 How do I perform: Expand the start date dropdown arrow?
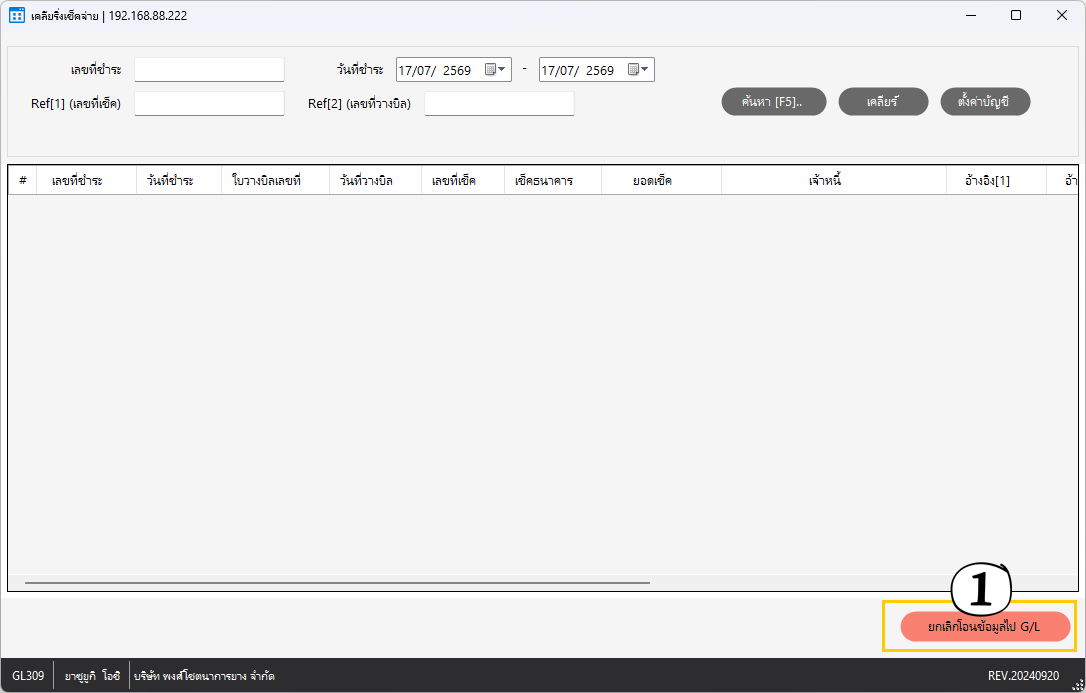[502, 69]
